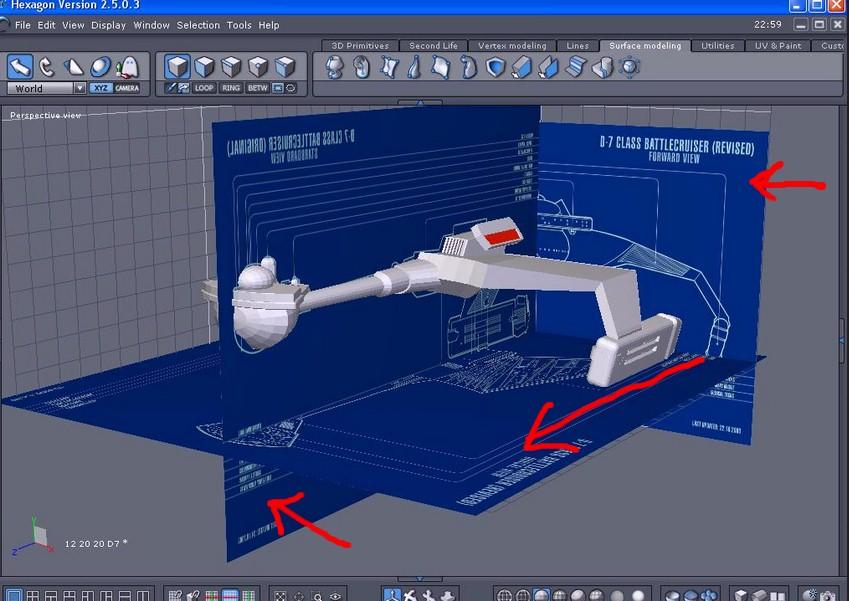849x601 pixels.
Task: Pick the block-with-cylinder Boolean icon
Action: [x=602, y=68]
